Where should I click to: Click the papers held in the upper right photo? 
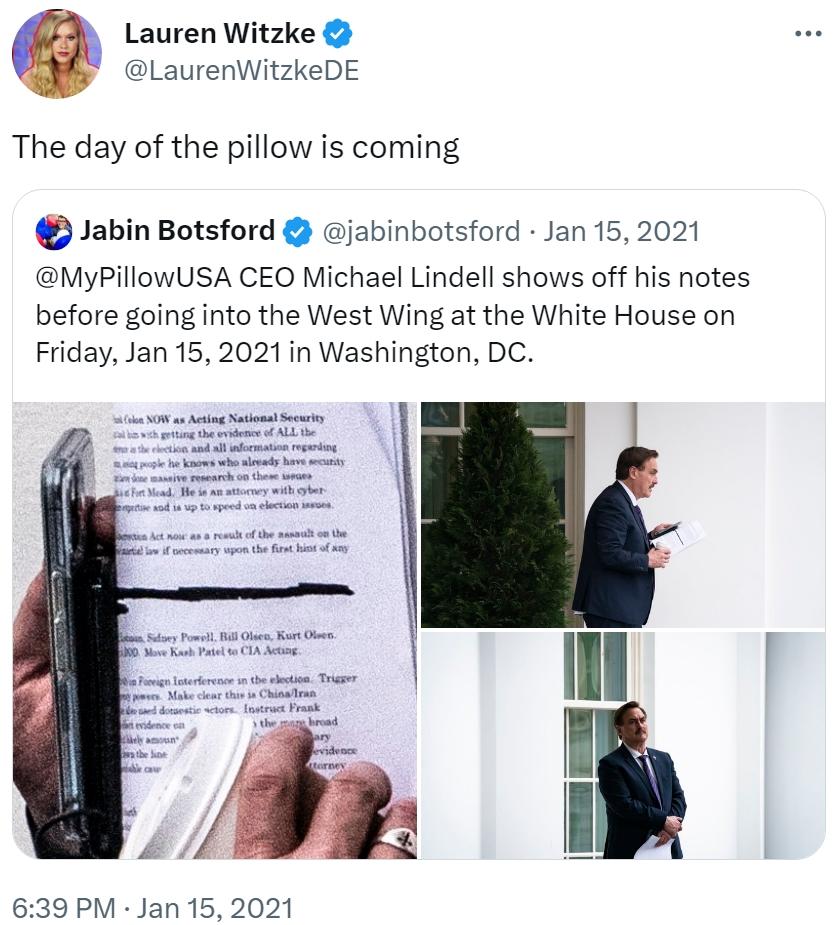(682, 537)
